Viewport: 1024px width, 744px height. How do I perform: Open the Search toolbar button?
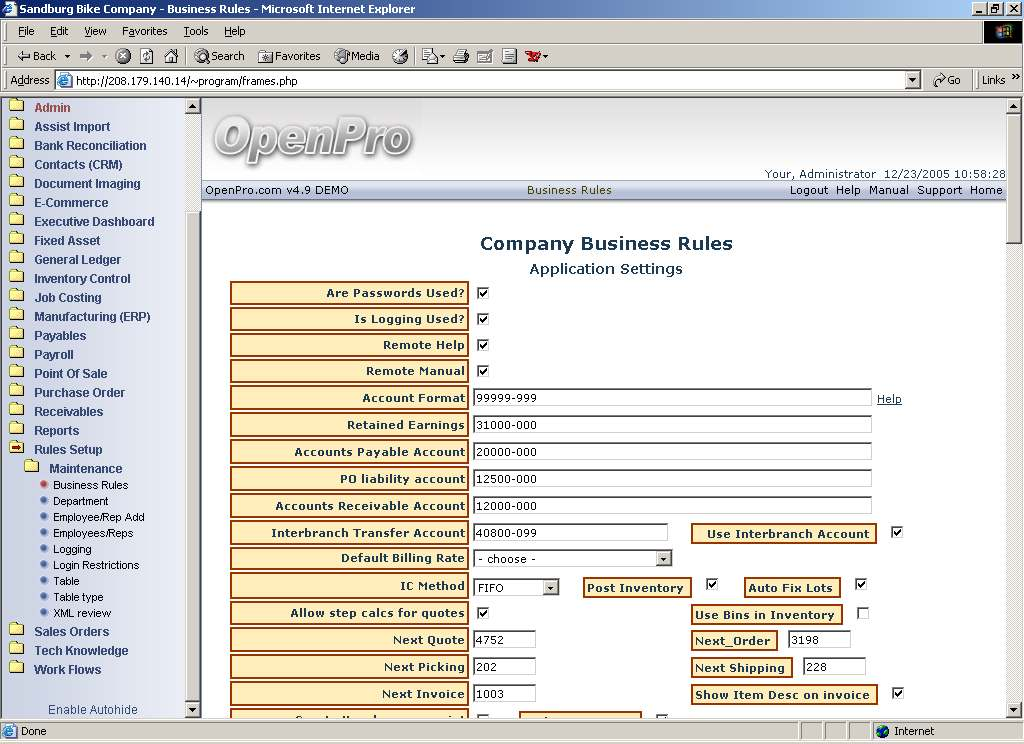(220, 56)
